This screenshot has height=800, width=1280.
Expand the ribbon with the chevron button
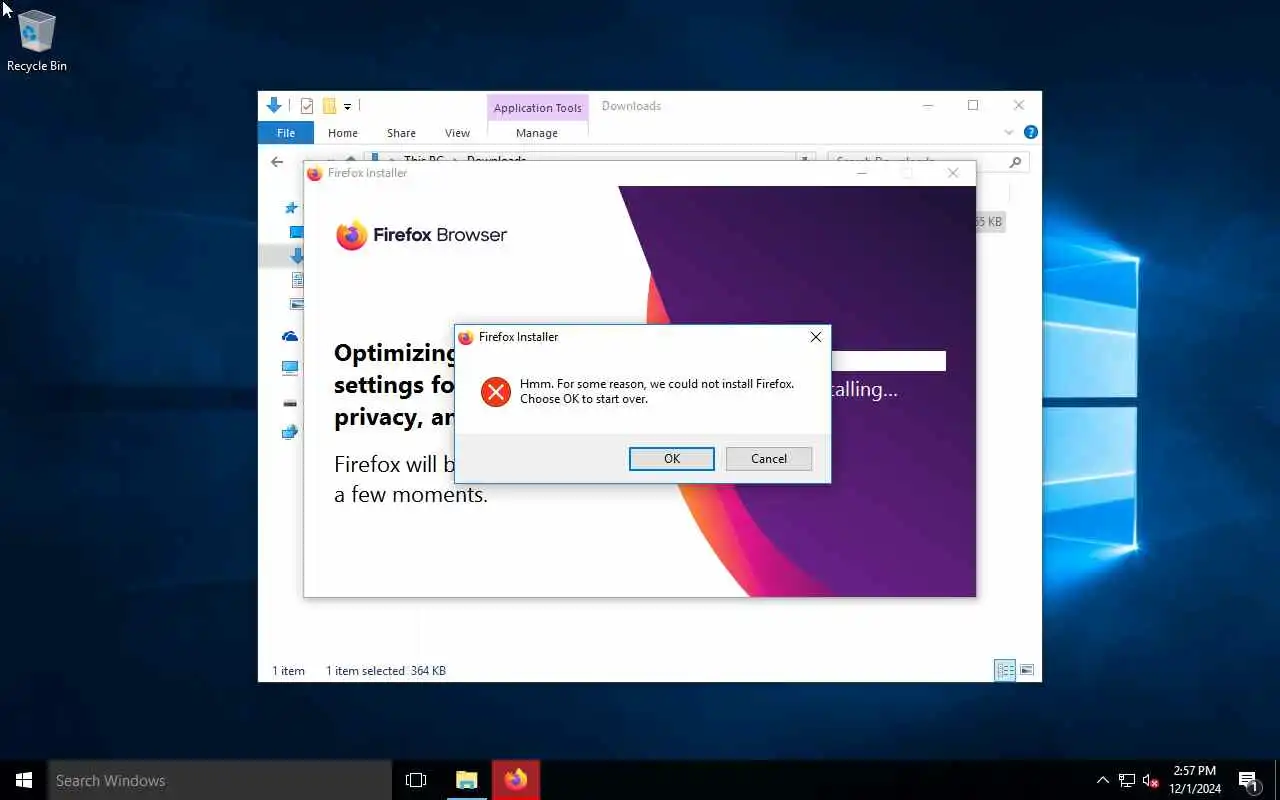pos(1009,132)
